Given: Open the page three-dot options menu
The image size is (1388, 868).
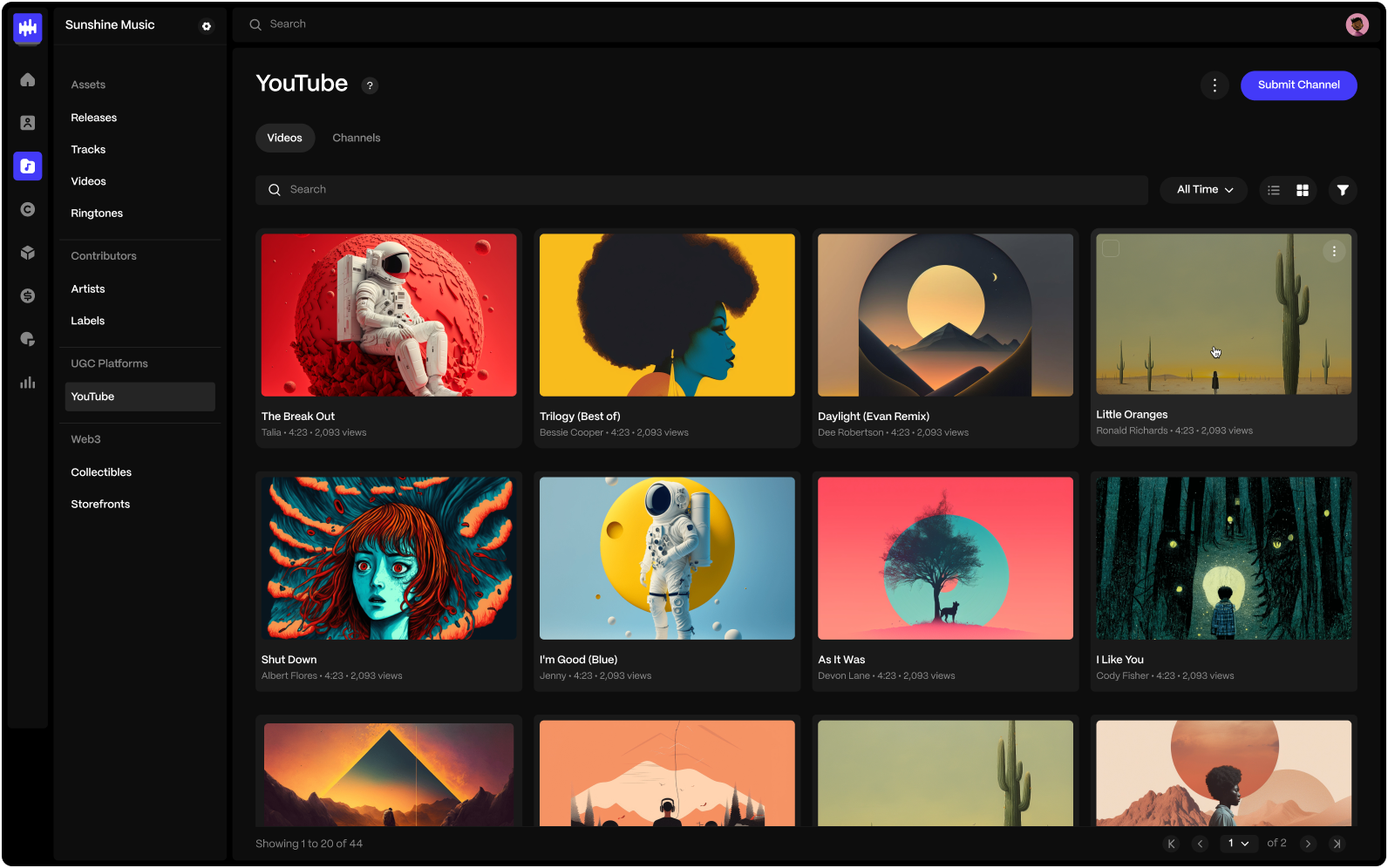Looking at the screenshot, I should point(1214,85).
